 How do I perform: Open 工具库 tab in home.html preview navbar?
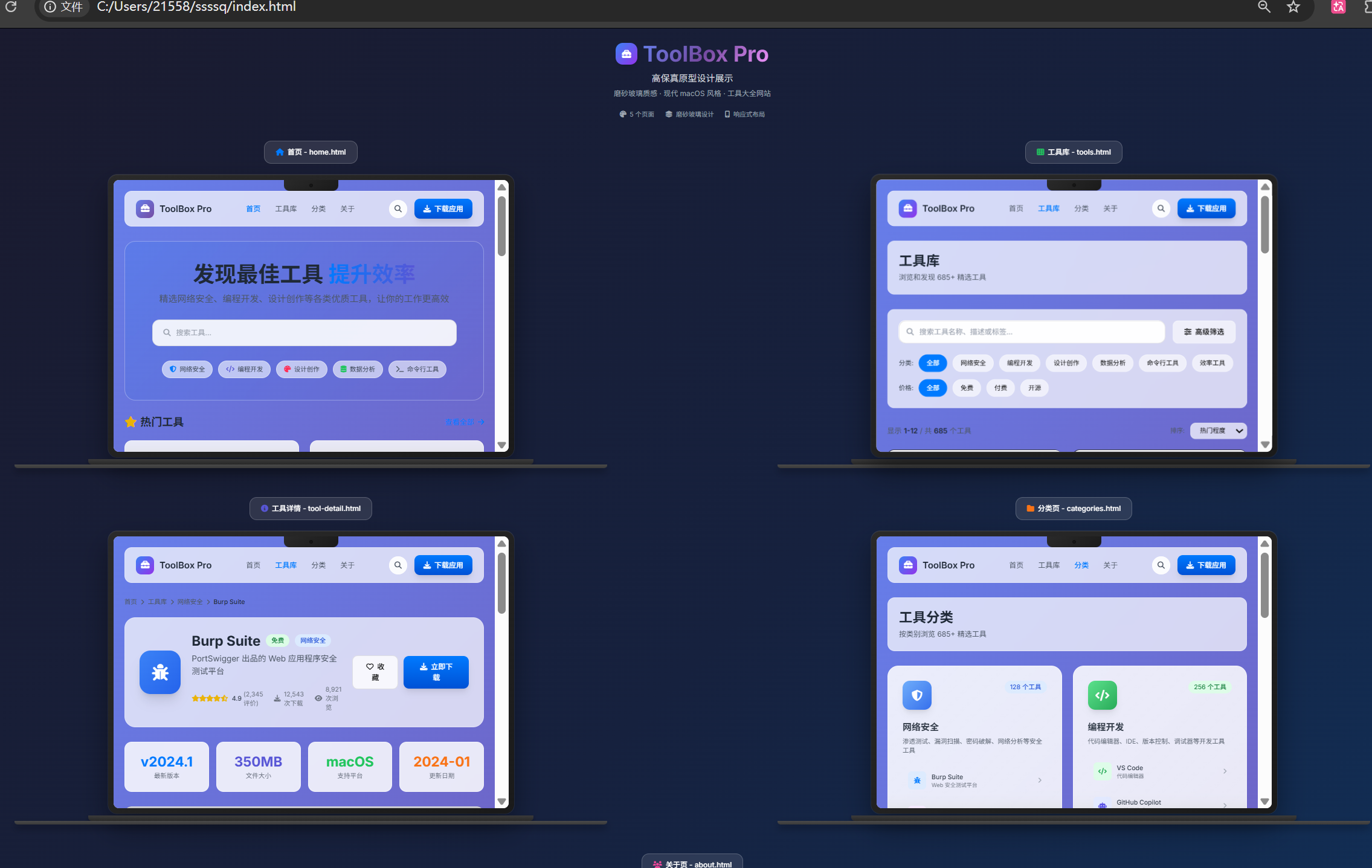[286, 209]
